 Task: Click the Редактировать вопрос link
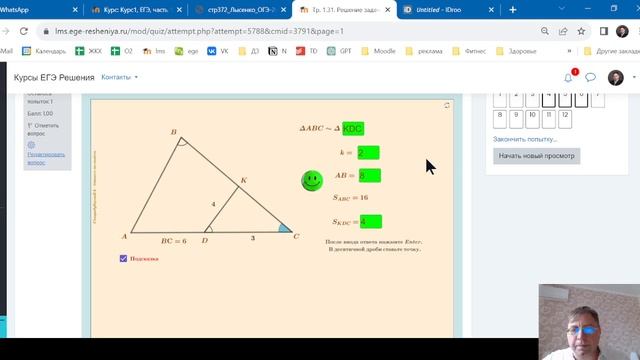pos(46,158)
